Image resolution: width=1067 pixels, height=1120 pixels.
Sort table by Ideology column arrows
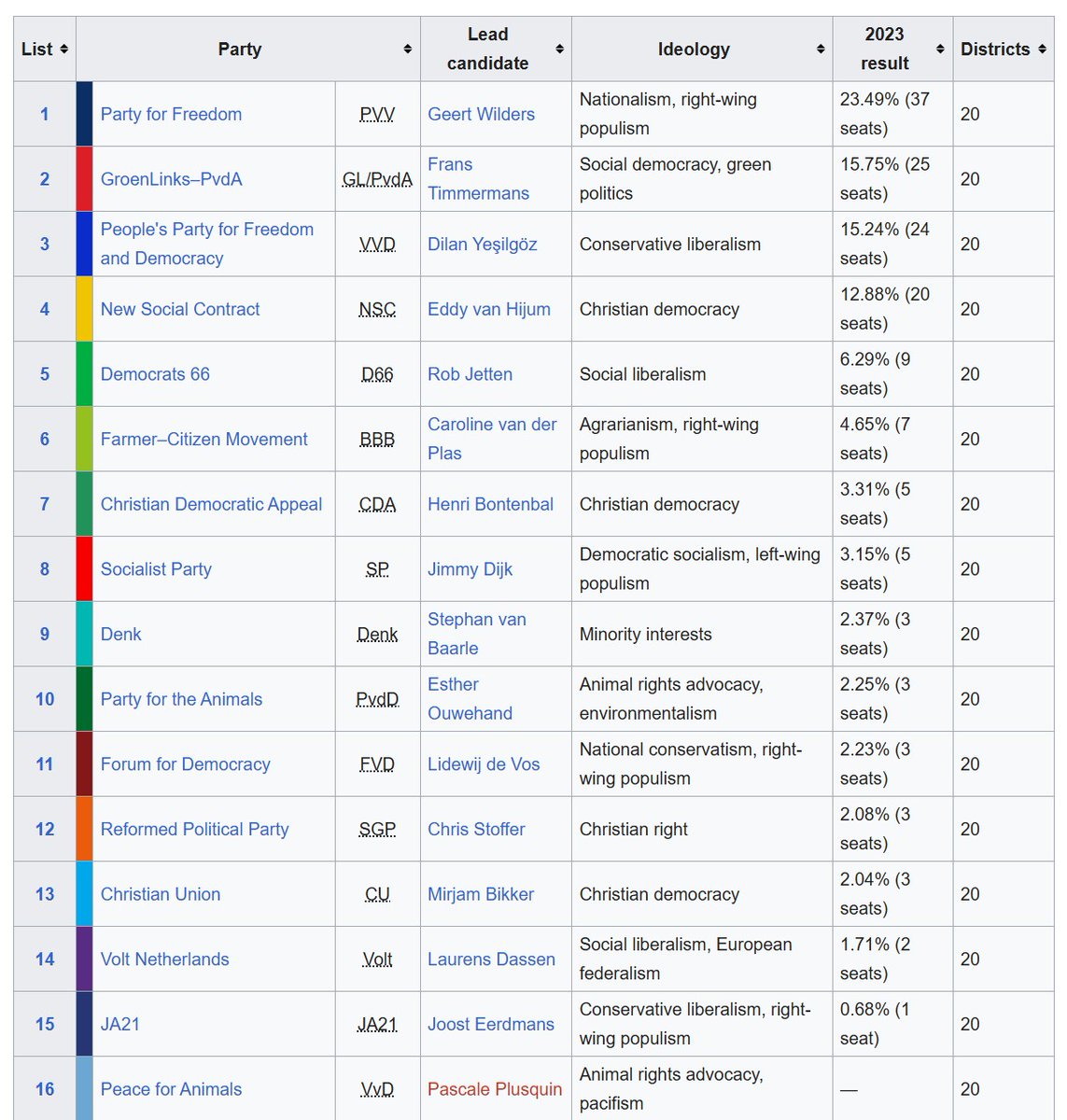pyautogui.click(x=821, y=49)
